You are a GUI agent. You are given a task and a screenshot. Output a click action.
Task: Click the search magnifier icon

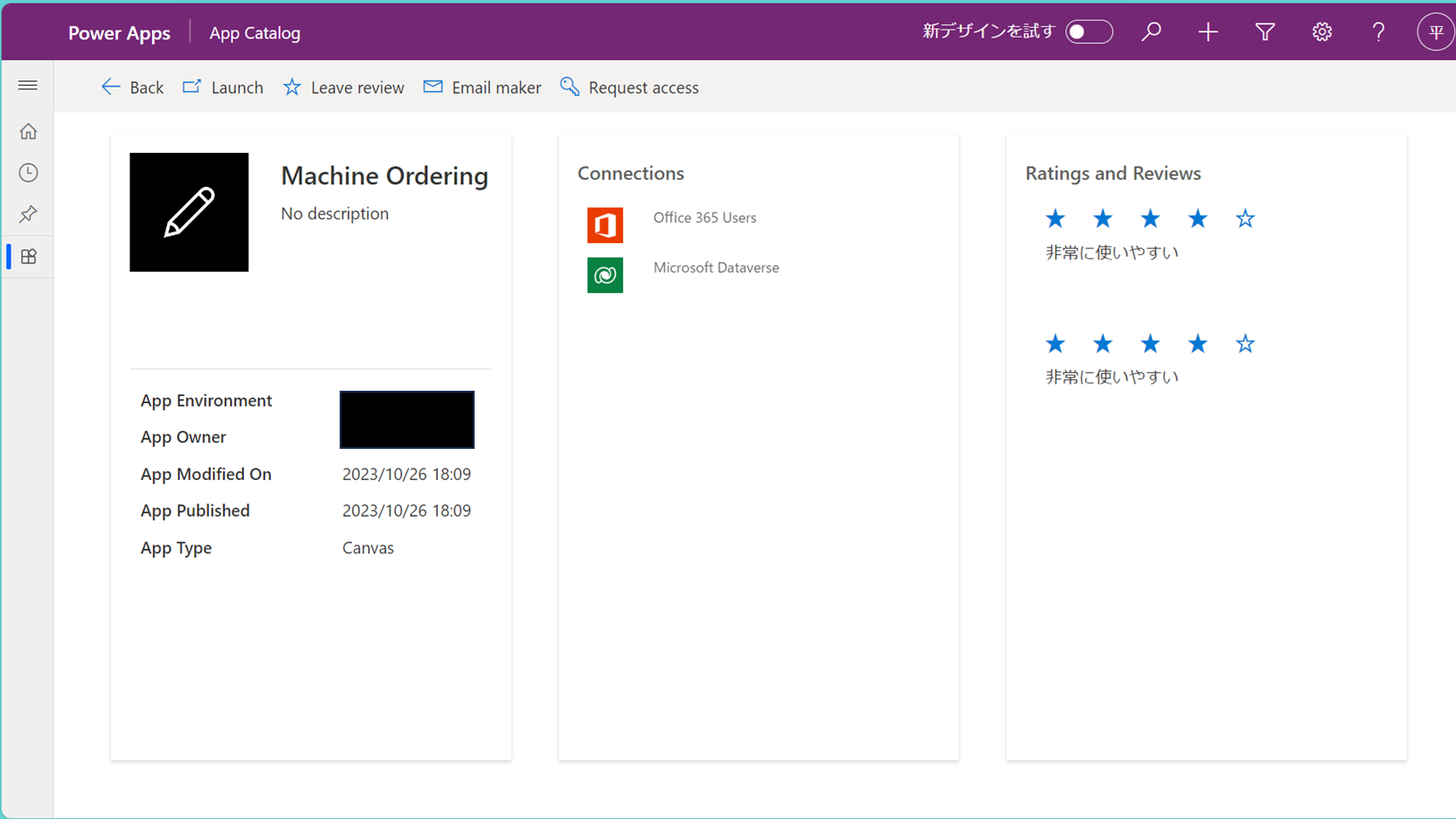pos(1151,32)
